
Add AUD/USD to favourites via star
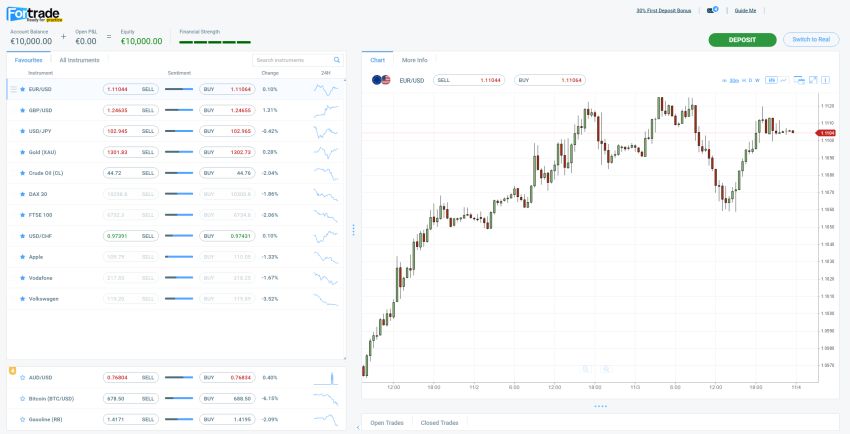[x=22, y=377]
